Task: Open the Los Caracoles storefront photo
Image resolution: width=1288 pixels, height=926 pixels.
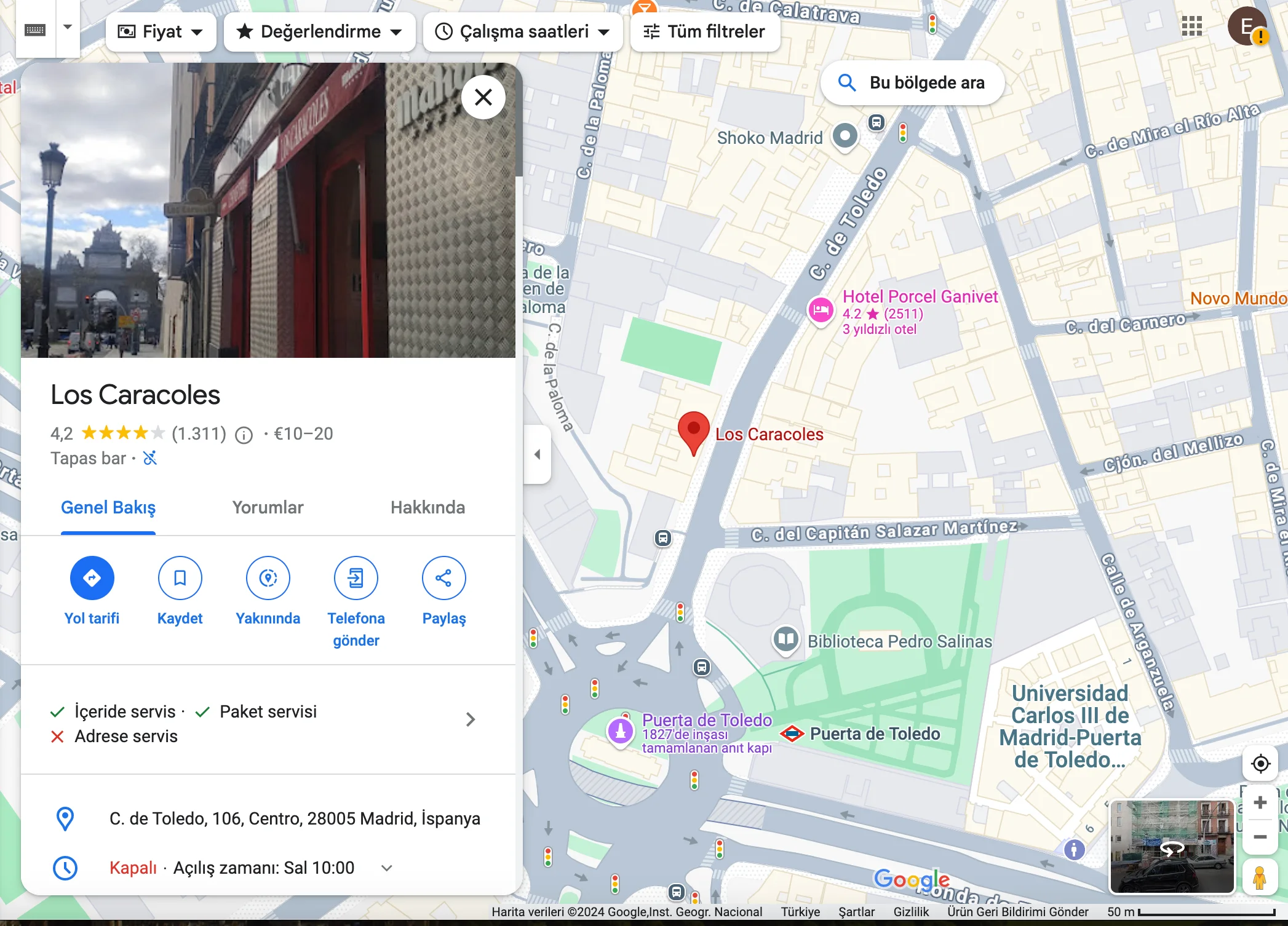Action: point(268,210)
